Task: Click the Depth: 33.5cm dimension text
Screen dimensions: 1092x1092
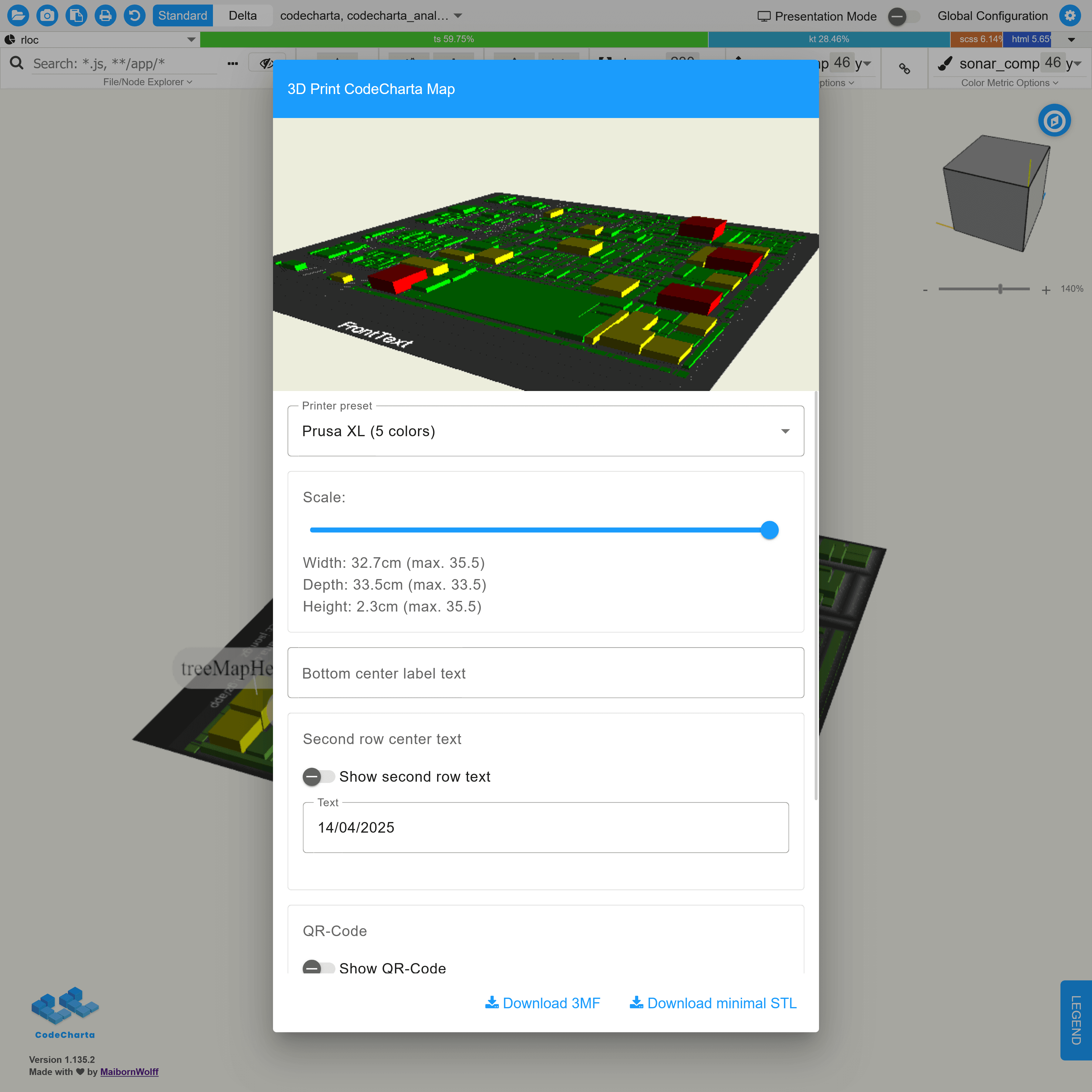Action: click(395, 585)
